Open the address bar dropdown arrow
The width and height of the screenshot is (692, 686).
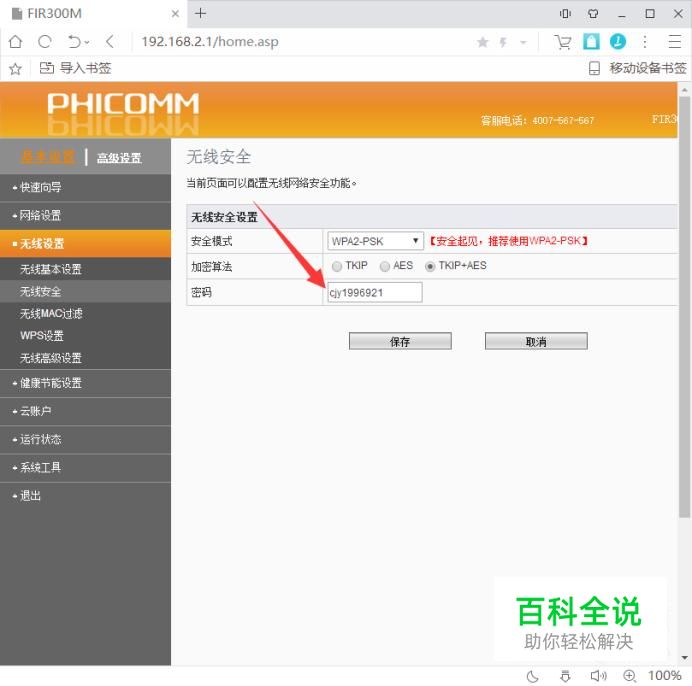(x=523, y=42)
